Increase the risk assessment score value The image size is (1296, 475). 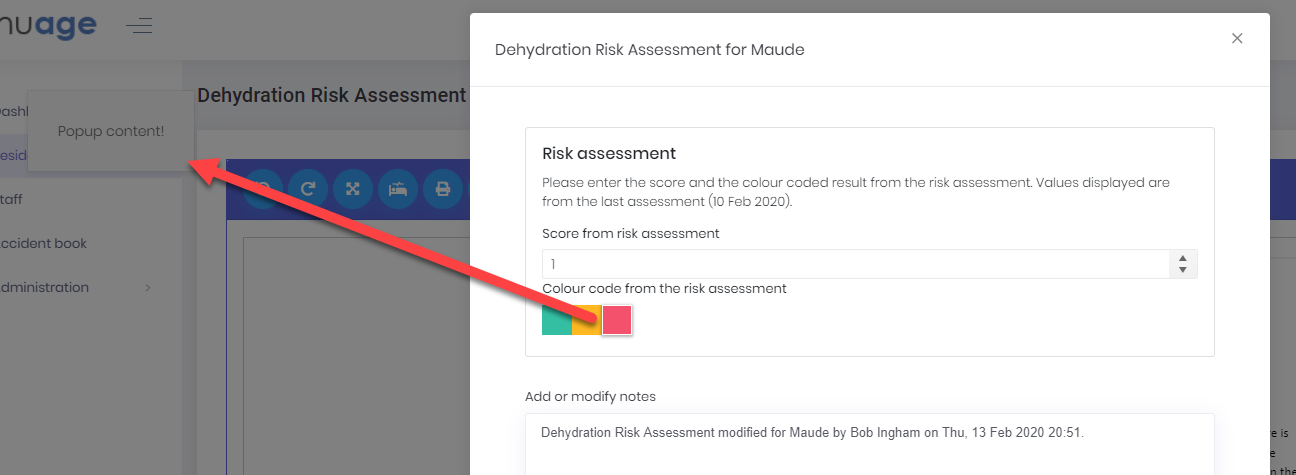click(1183, 258)
